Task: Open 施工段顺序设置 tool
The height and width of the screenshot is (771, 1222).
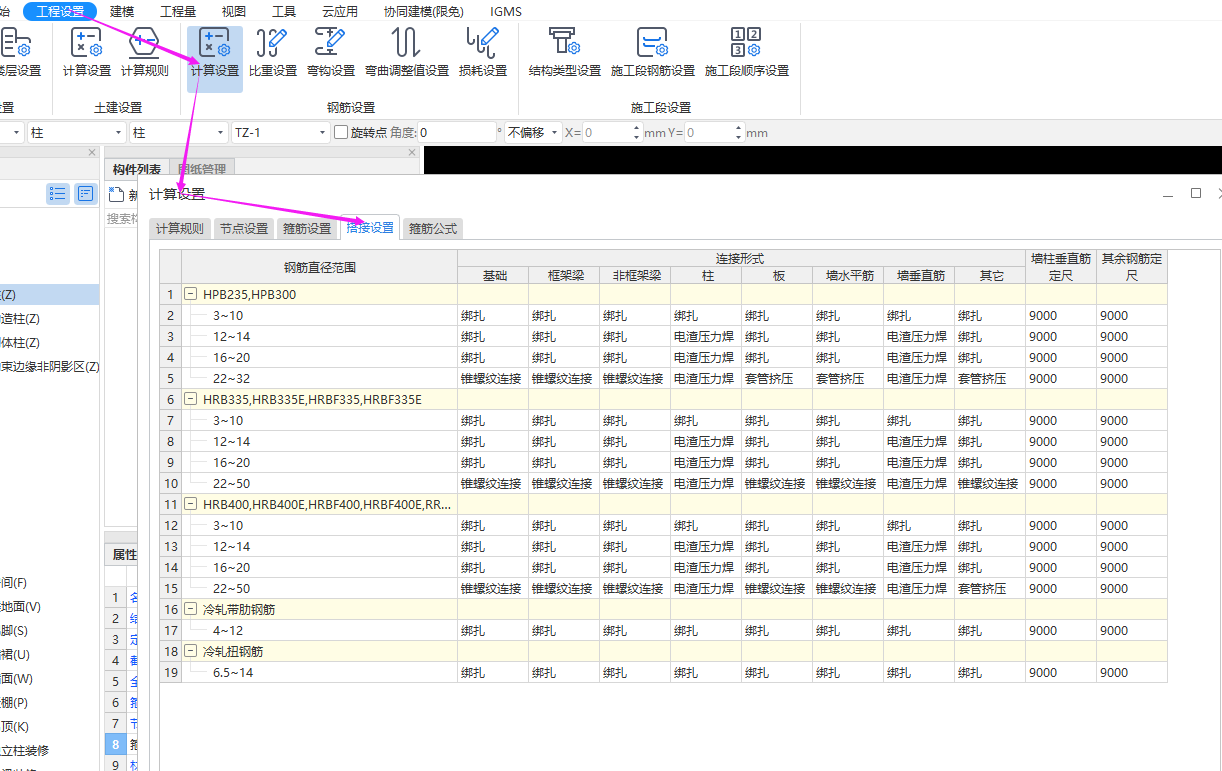Action: (x=747, y=53)
